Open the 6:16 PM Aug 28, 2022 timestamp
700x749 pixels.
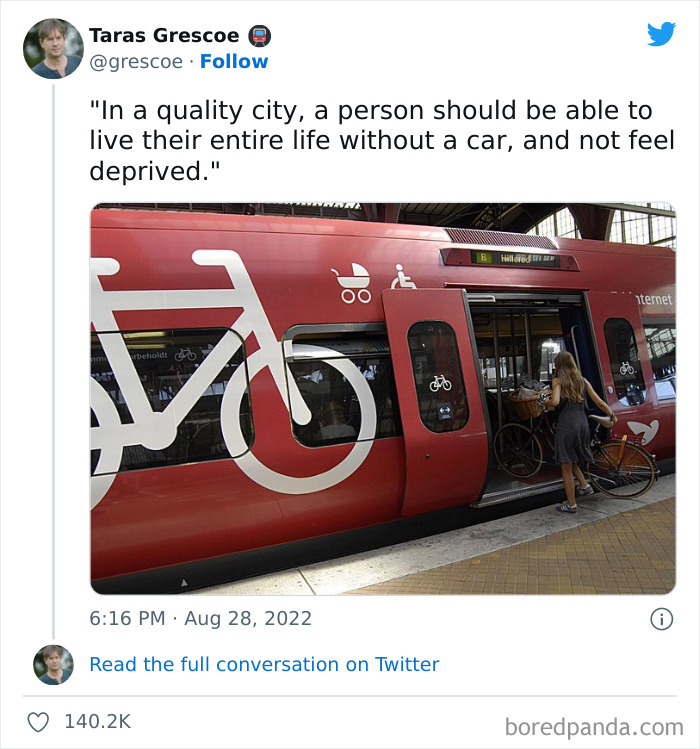(x=200, y=619)
